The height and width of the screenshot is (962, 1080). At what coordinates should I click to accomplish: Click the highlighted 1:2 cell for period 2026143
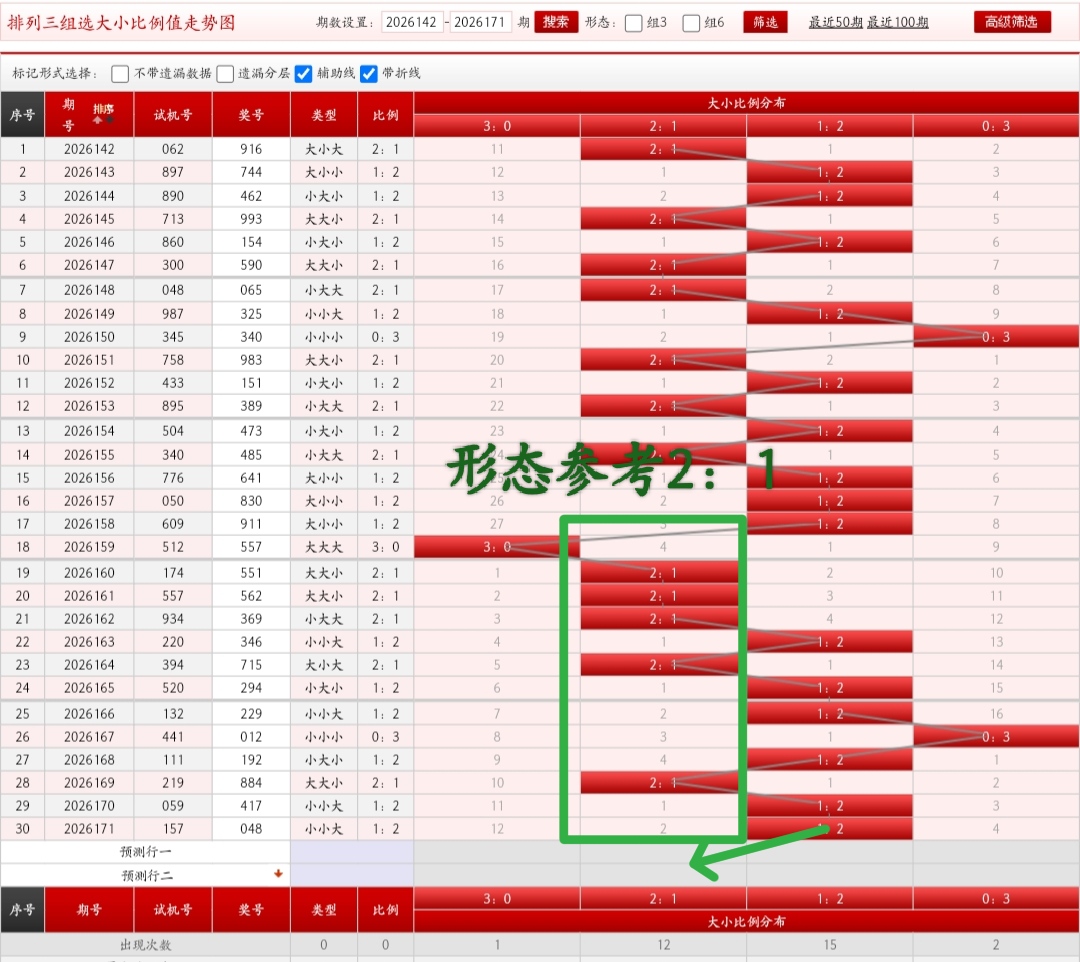[830, 172]
